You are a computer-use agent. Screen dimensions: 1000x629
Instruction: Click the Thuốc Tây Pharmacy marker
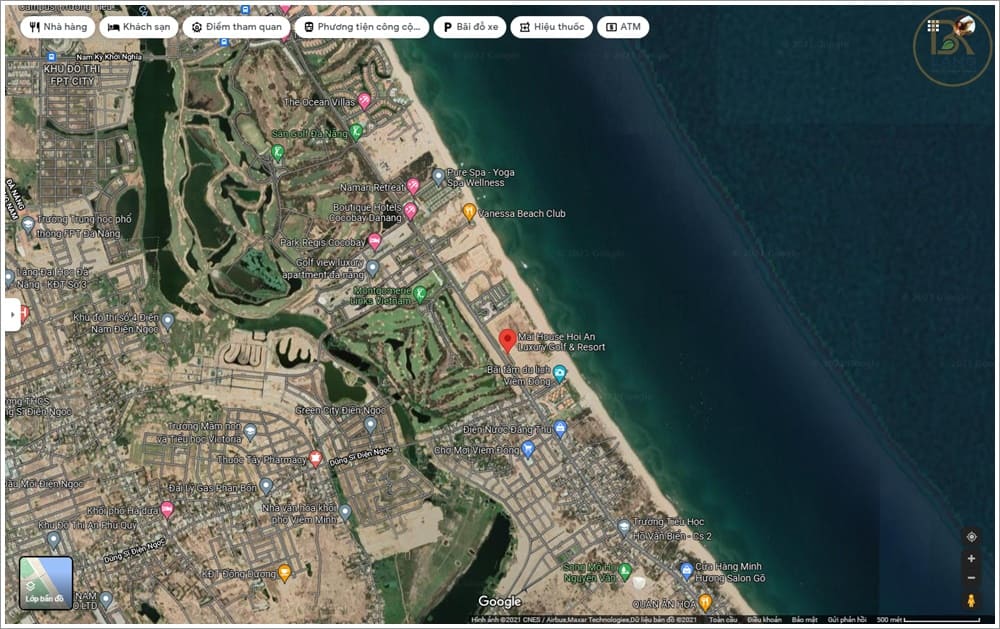315,457
